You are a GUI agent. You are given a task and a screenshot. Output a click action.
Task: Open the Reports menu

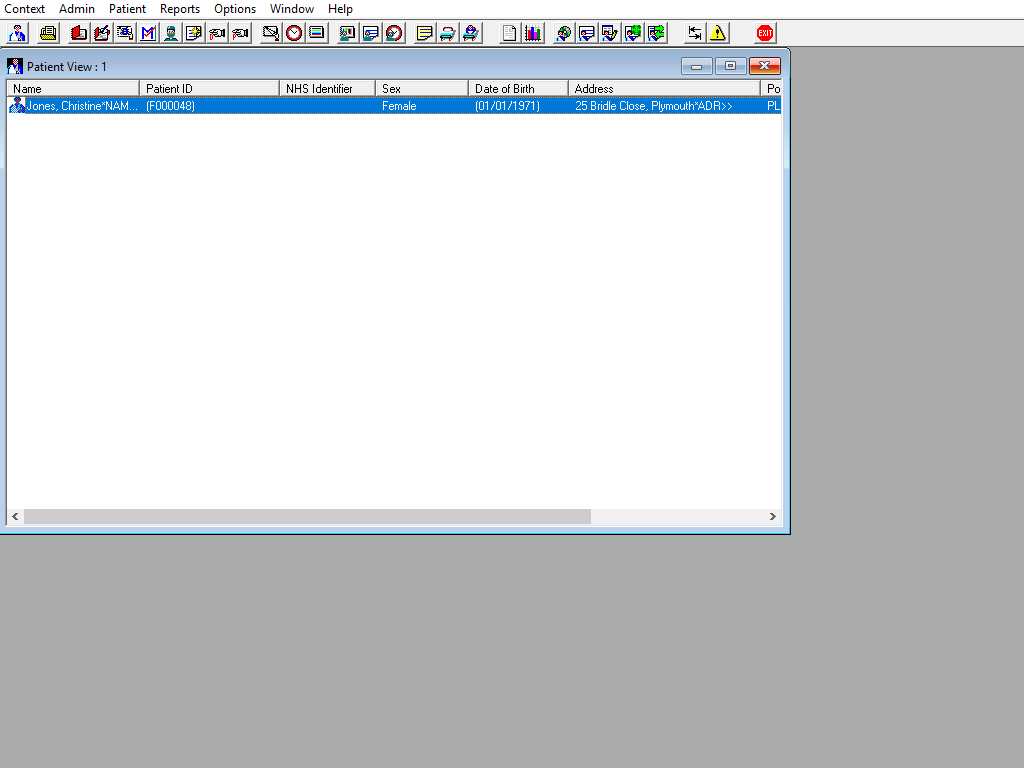tap(180, 9)
